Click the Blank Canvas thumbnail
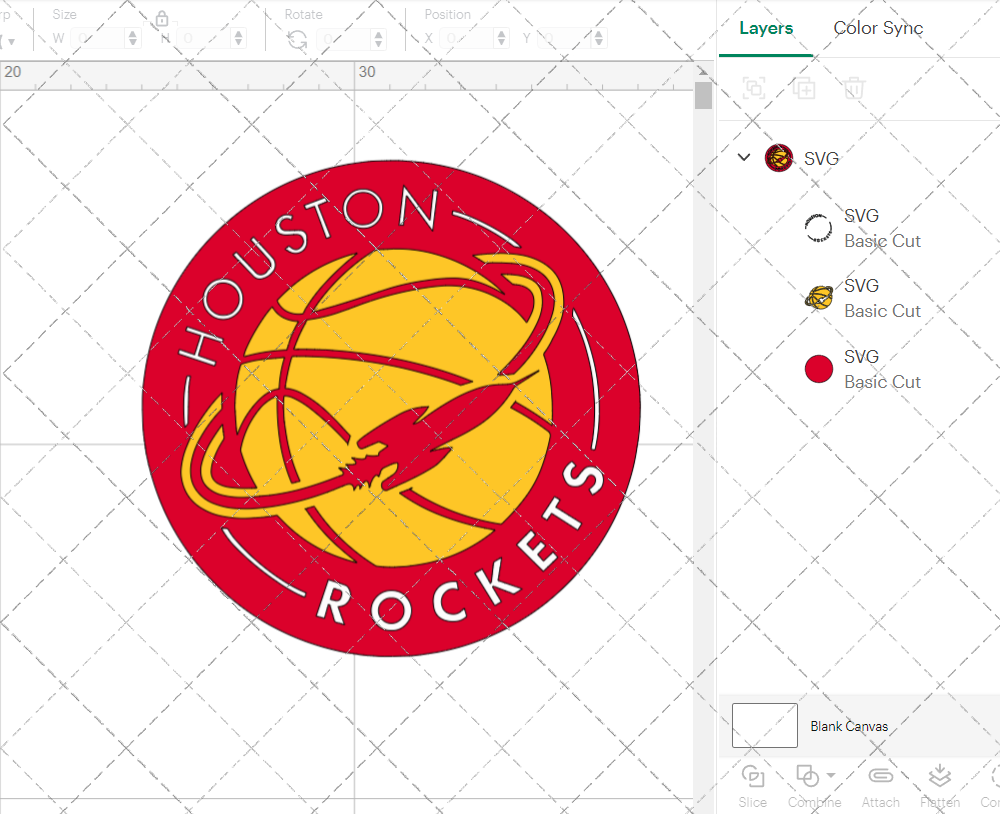1000x814 pixels. pyautogui.click(x=765, y=725)
